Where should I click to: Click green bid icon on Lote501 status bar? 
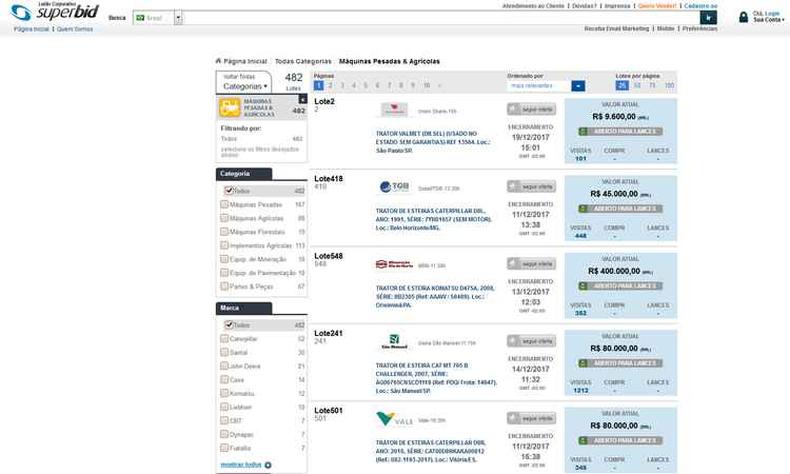[583, 441]
